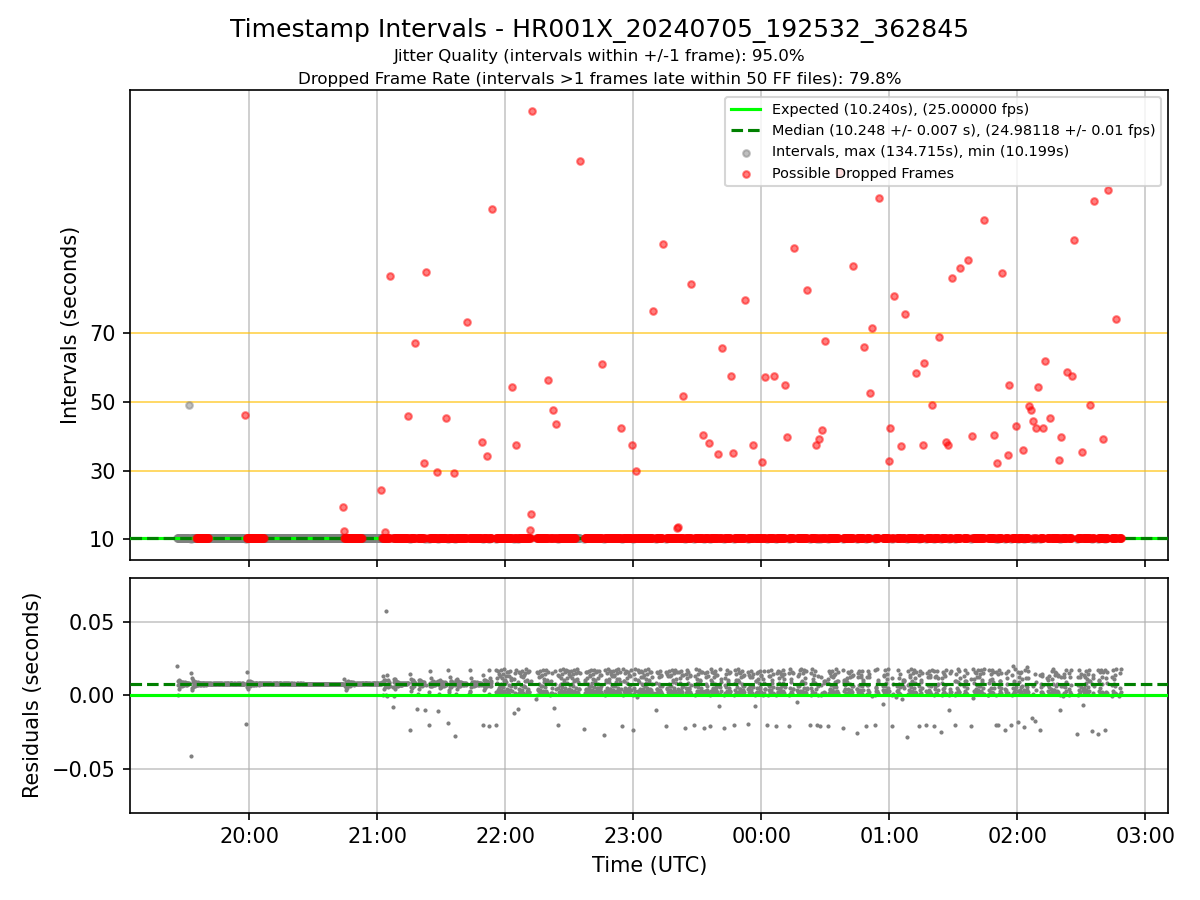Click the plot title "Timestamp Intervals - HR001X_20240705_192532_362845"
This screenshot has height=900, width=1200.
click(599, 29)
